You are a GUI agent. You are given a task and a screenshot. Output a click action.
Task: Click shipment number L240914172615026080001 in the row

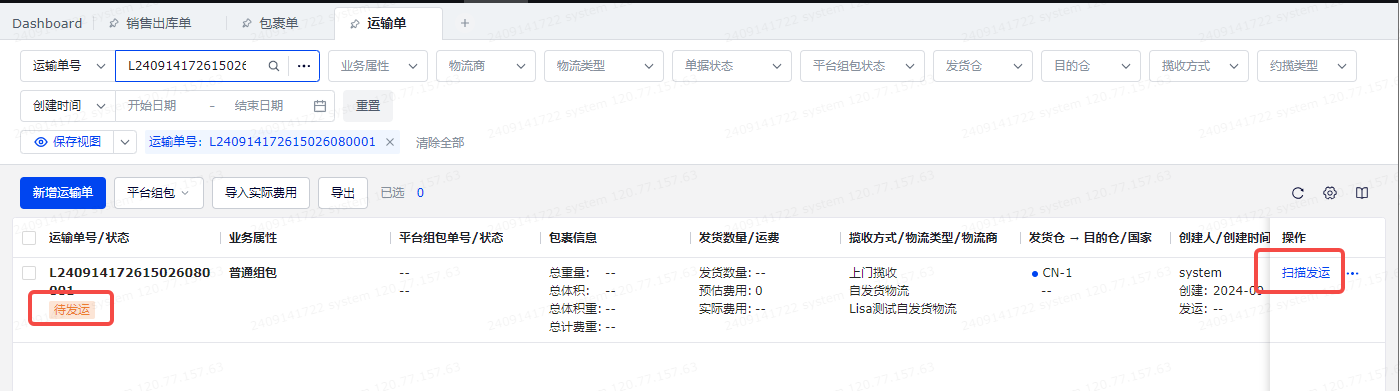(130, 281)
